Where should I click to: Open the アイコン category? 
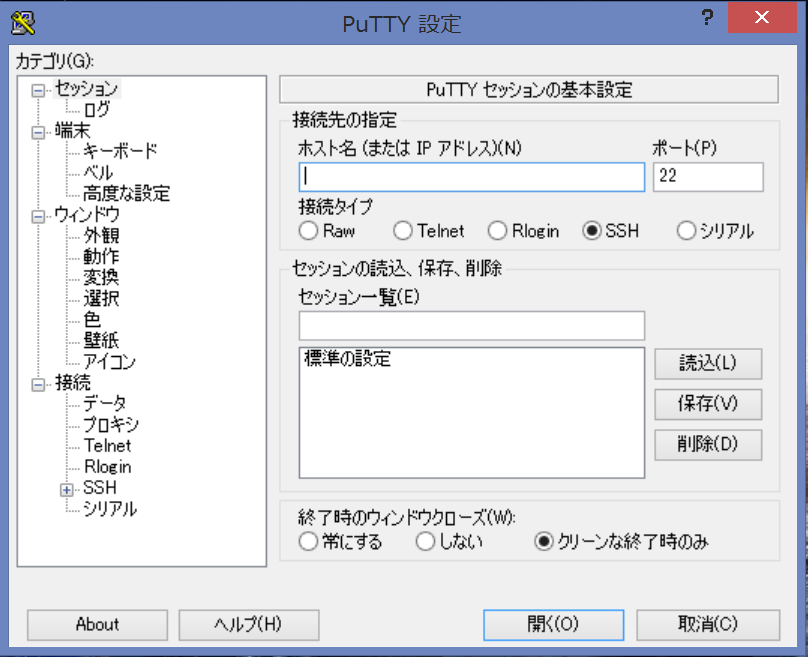(110, 362)
